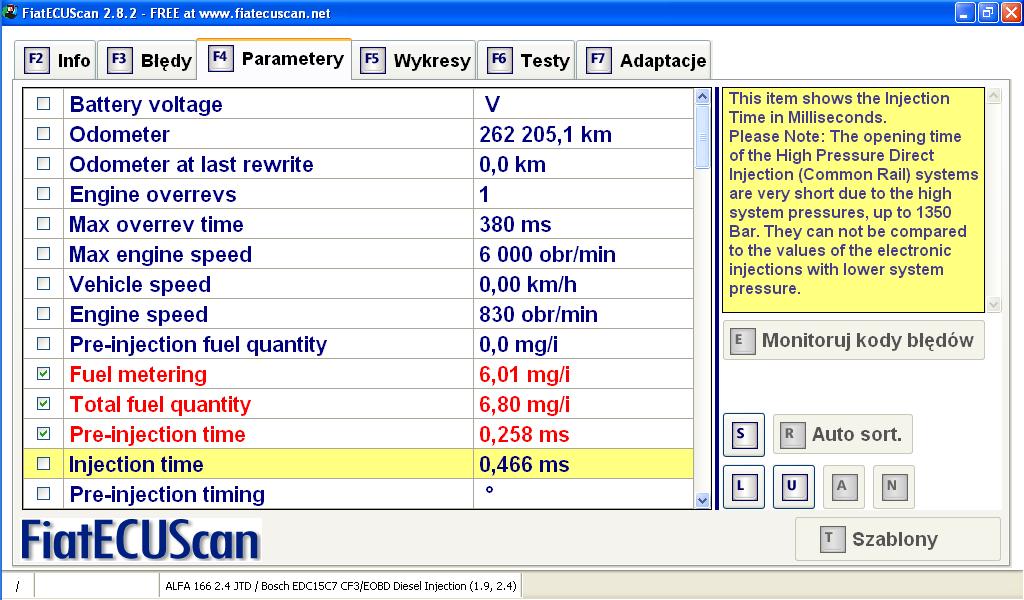This screenshot has width=1024, height=600.
Task: Click the FiatECUScan logo
Action: click(140, 540)
